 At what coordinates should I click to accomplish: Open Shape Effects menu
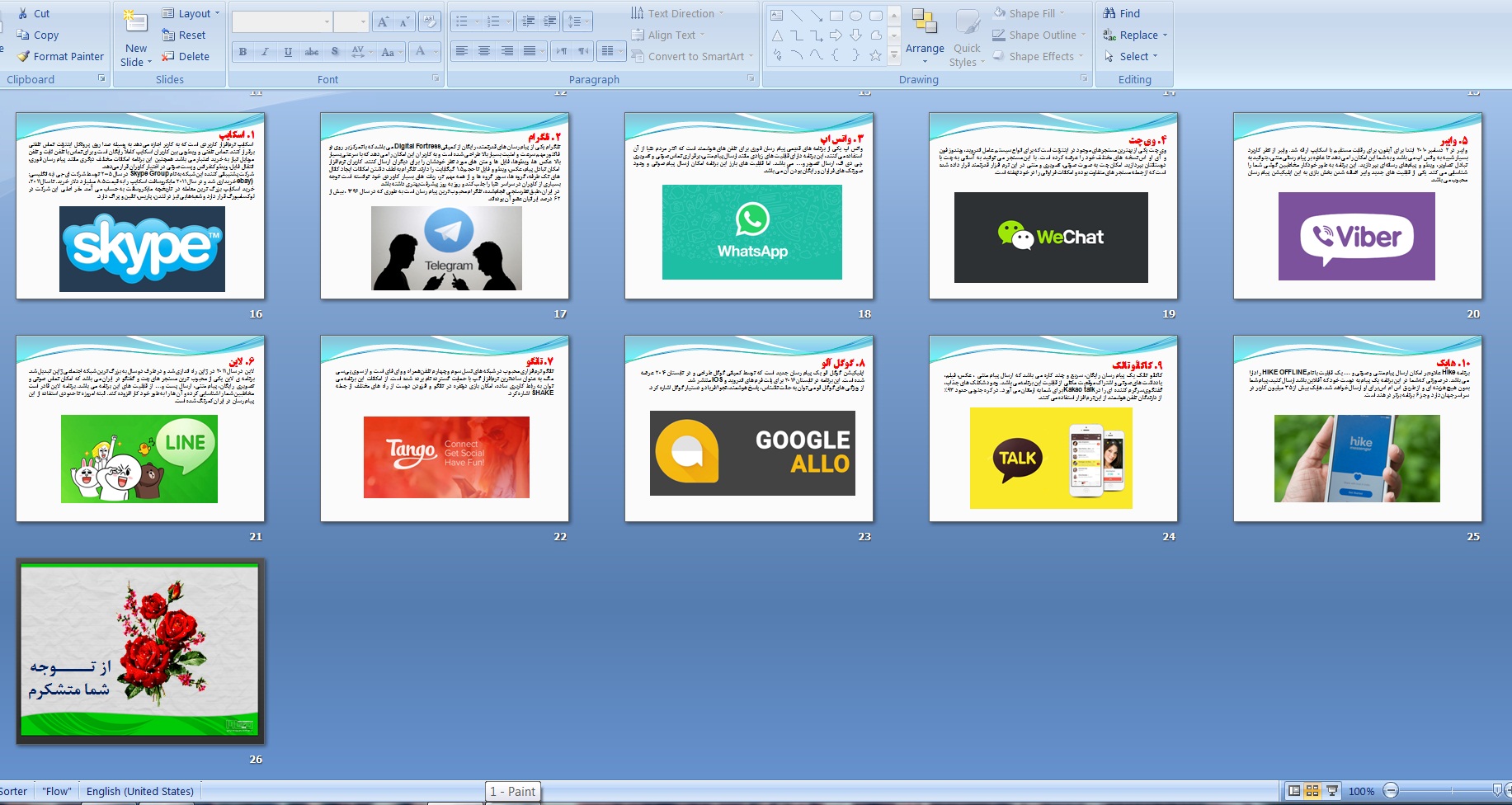(1038, 56)
